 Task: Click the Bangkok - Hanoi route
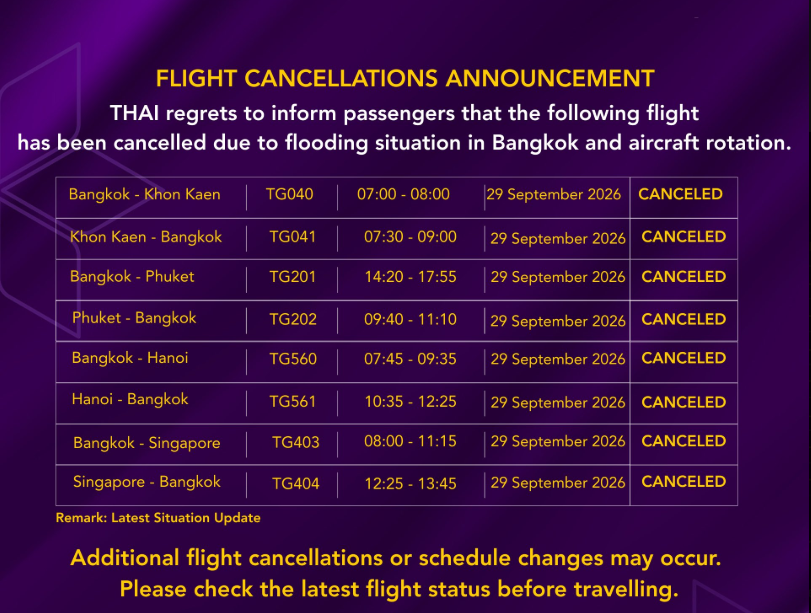[x=130, y=358]
